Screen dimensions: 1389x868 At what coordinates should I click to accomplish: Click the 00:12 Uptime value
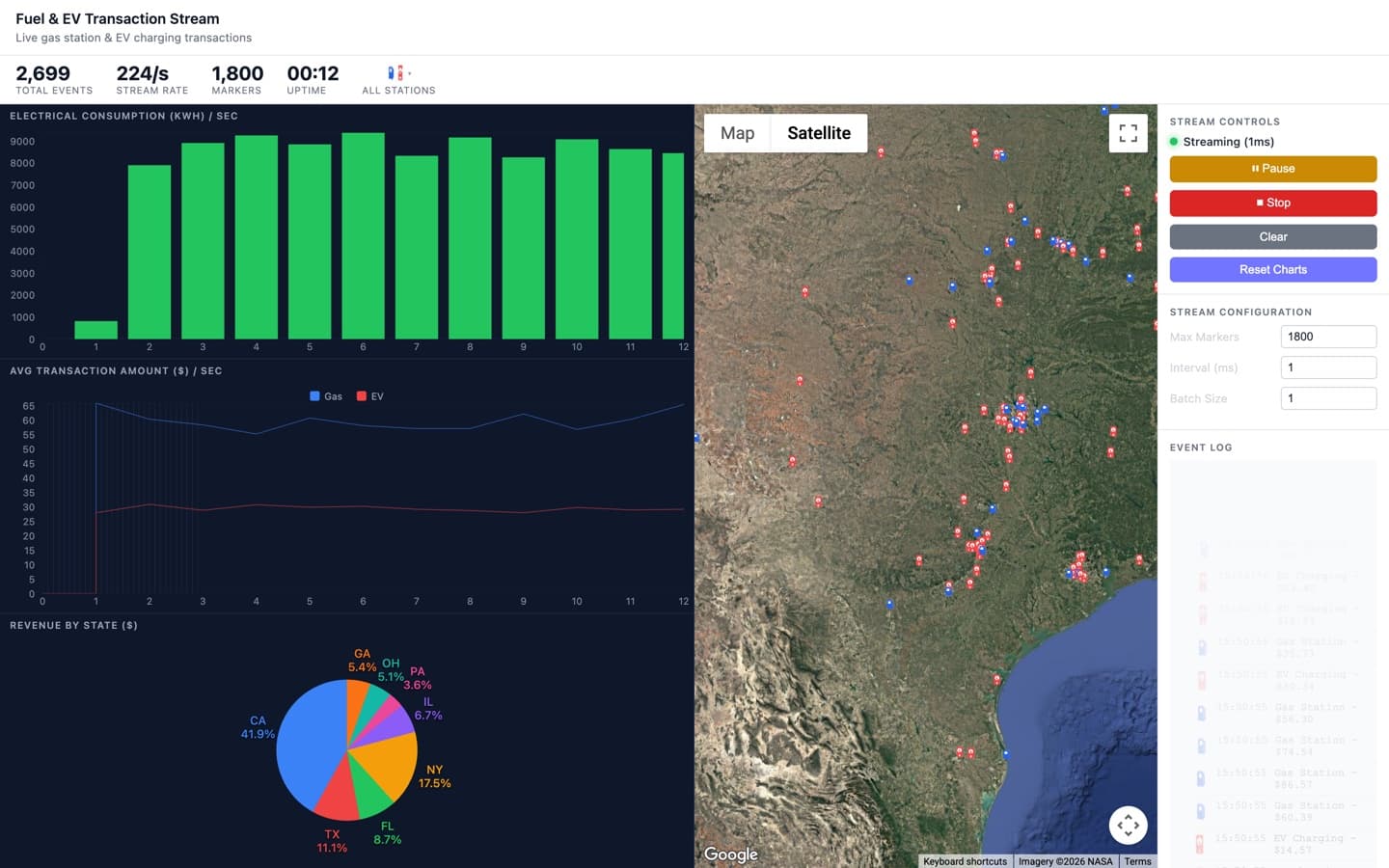(x=313, y=73)
